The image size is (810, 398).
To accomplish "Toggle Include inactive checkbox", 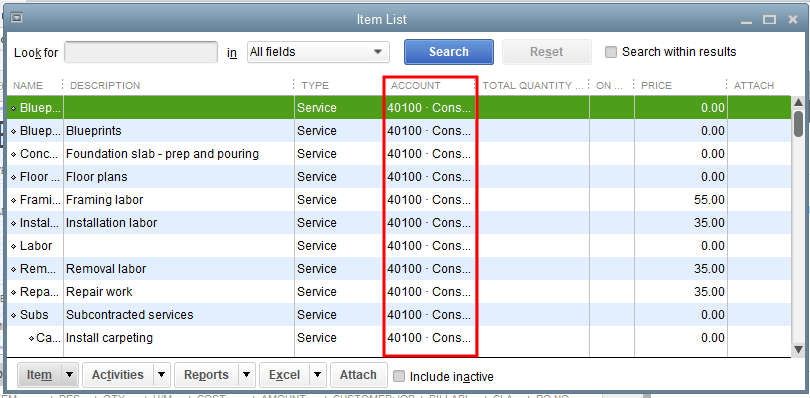I will pos(399,376).
